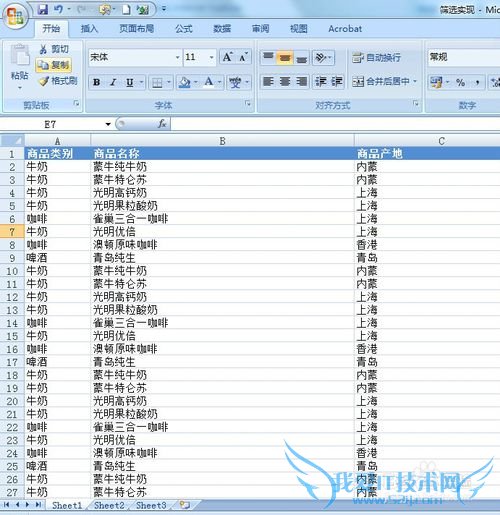Click the Cut (剪切) scissors icon
Screen dimensions: 500x515
43,50
